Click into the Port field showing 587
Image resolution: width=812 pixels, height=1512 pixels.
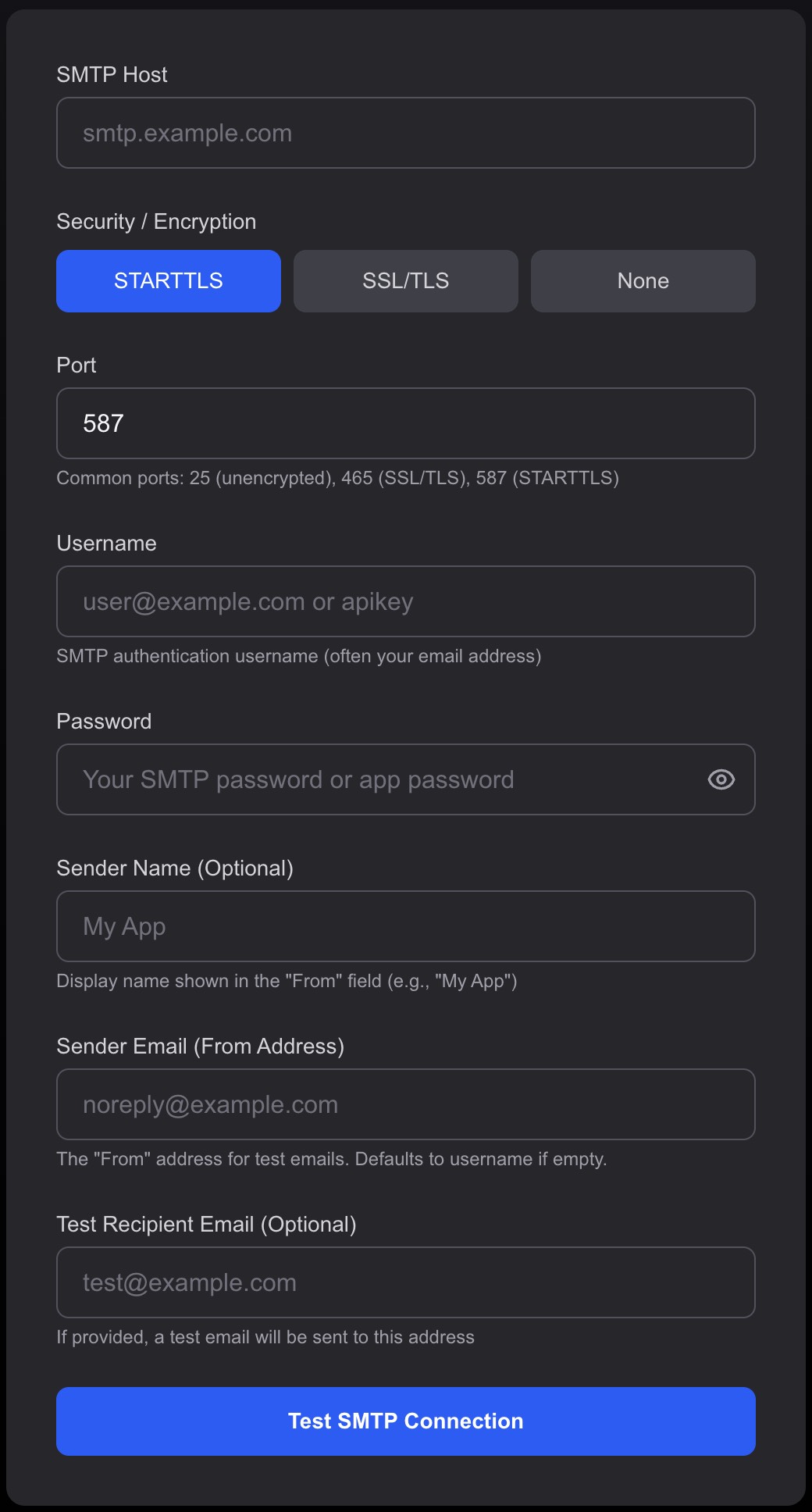[406, 423]
